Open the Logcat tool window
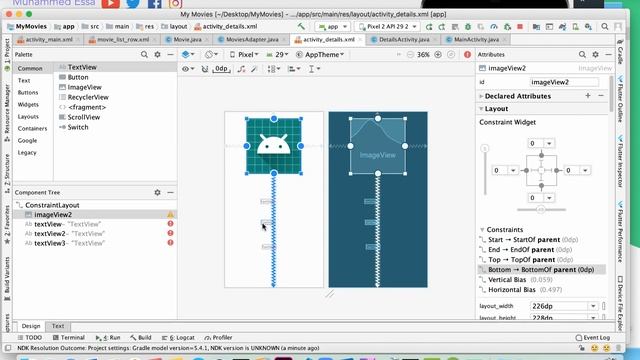This screenshot has width=640, height=360. click(x=178, y=338)
